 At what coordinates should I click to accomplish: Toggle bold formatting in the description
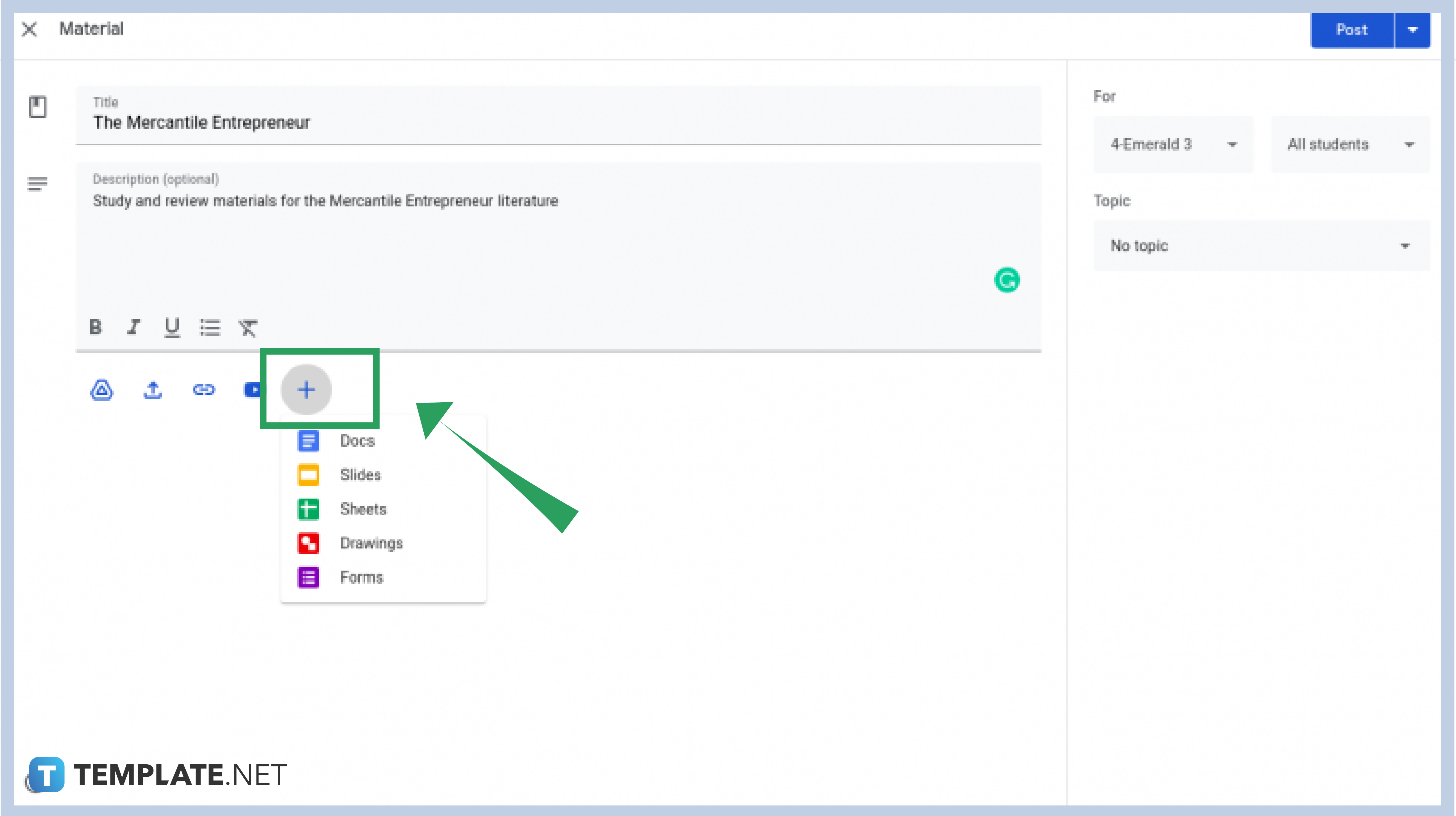click(x=95, y=327)
